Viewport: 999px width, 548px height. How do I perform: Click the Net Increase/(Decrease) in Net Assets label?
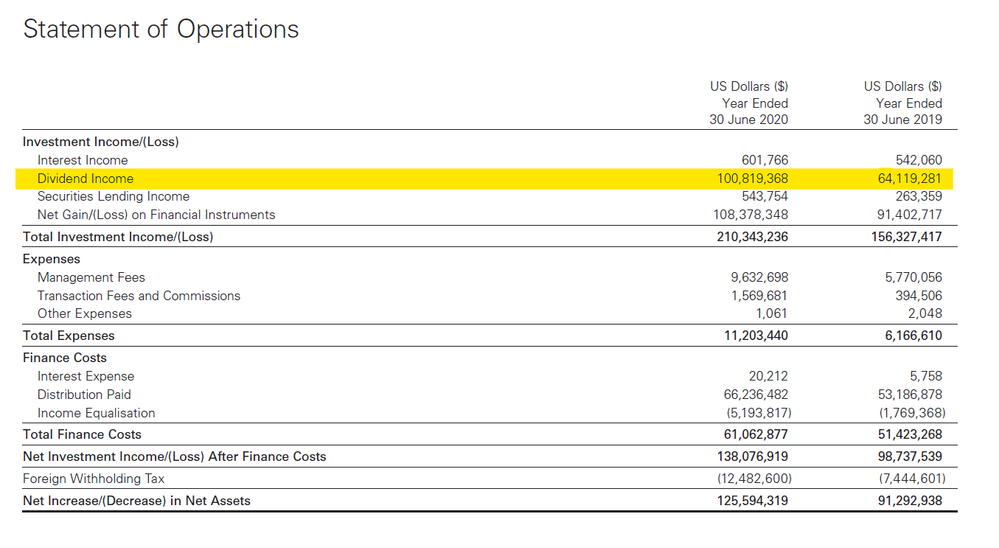[136, 500]
